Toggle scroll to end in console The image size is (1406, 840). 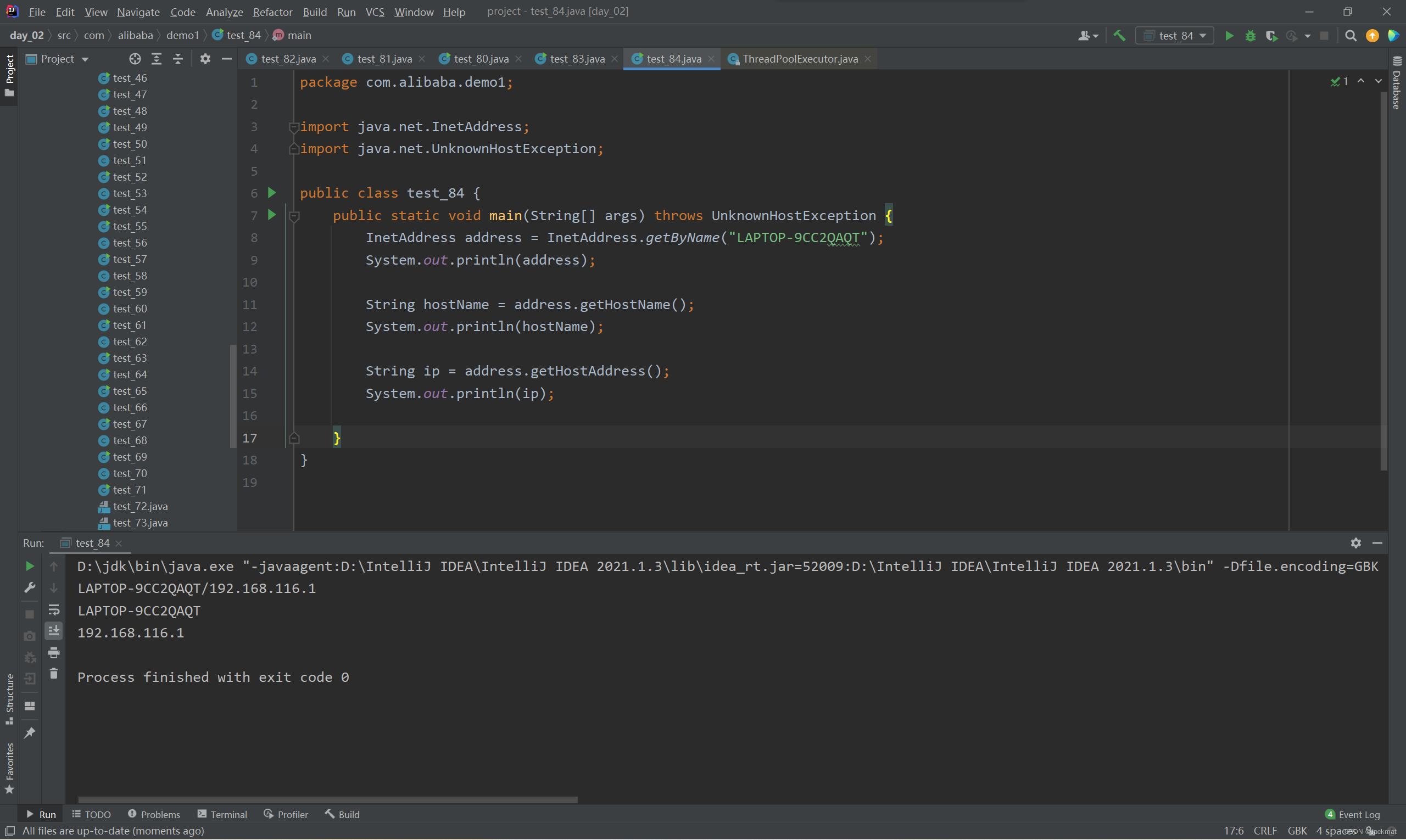pos(54,631)
